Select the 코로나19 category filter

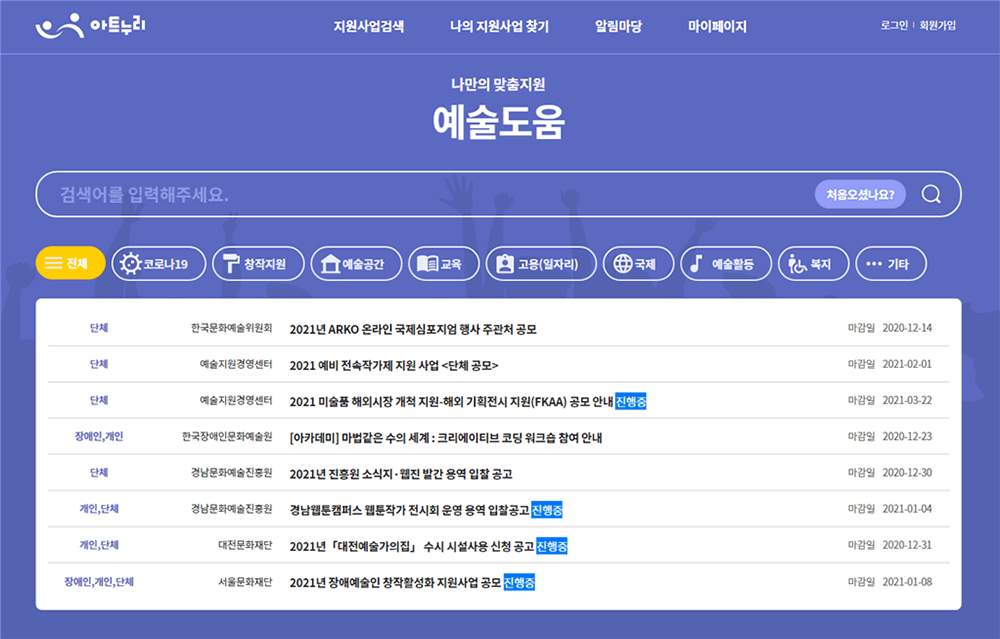[x=159, y=264]
